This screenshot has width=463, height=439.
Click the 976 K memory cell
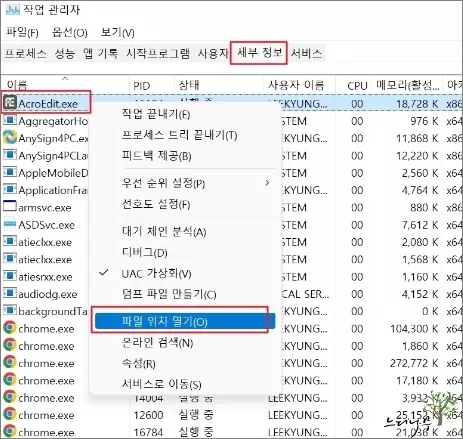point(424,121)
